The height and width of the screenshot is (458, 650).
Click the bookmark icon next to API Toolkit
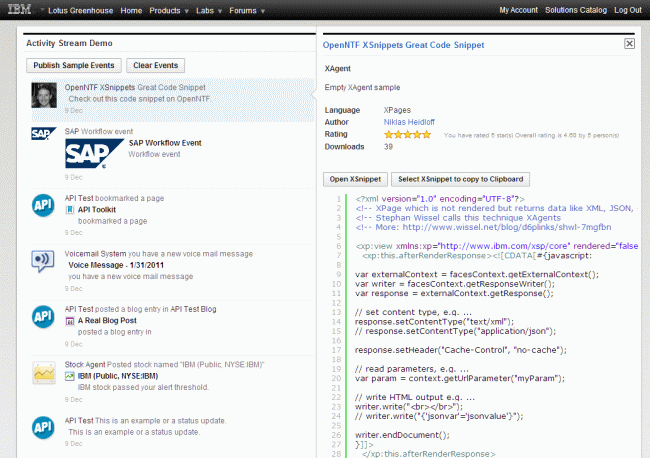[x=70, y=210]
